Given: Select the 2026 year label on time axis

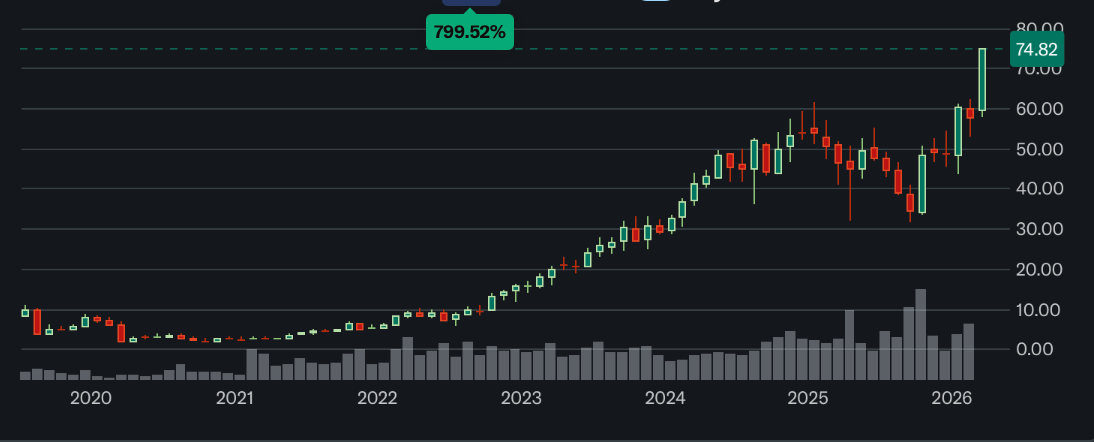Looking at the screenshot, I should click(x=952, y=398).
